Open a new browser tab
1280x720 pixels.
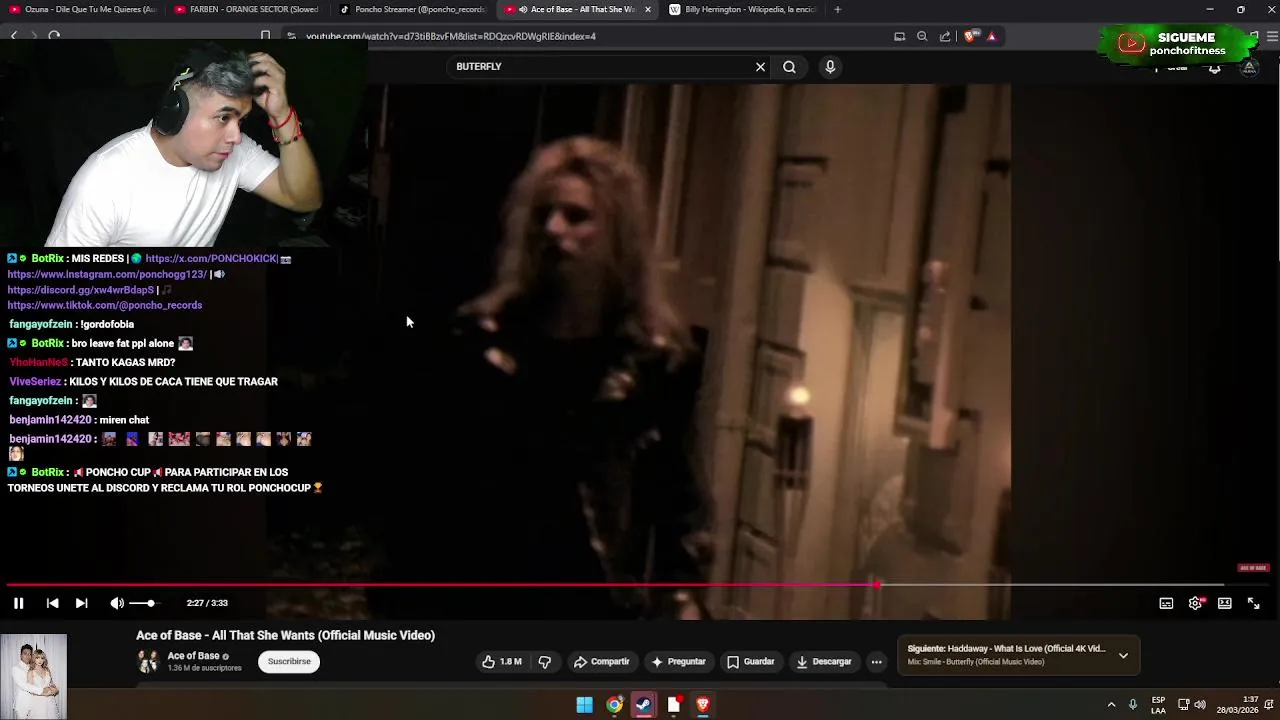coord(837,9)
